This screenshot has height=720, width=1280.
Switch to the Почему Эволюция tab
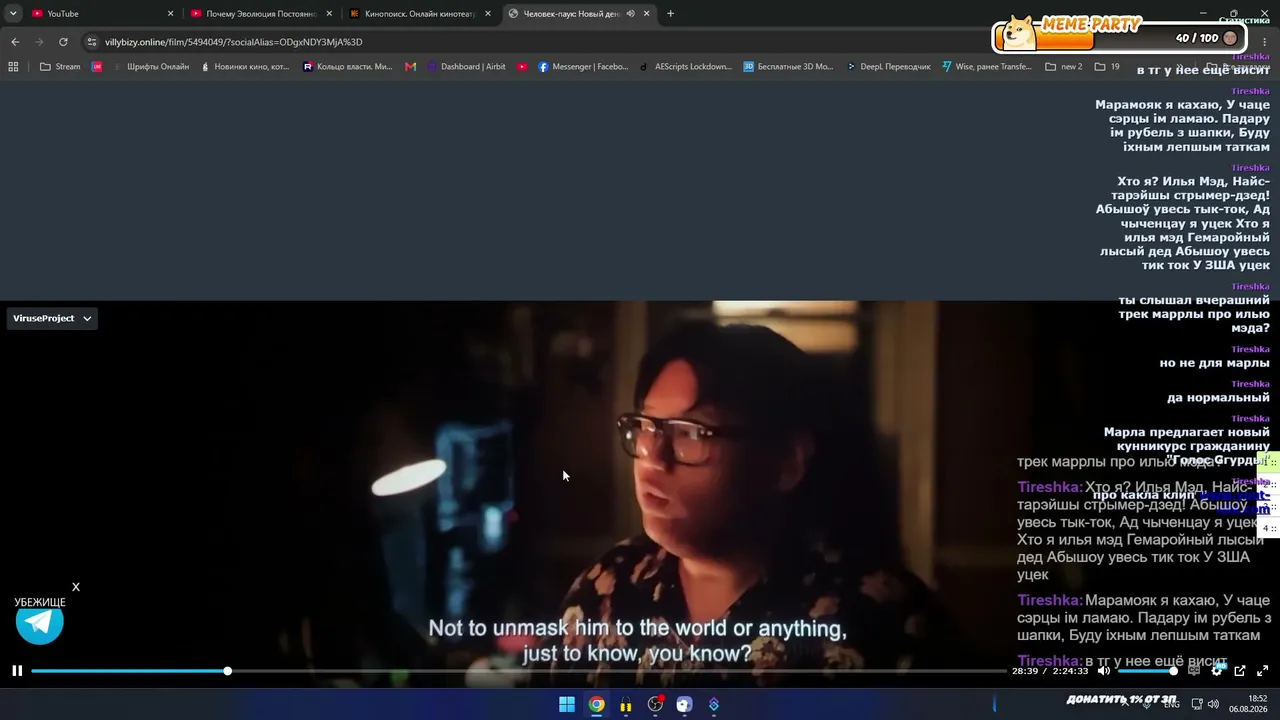click(x=261, y=14)
